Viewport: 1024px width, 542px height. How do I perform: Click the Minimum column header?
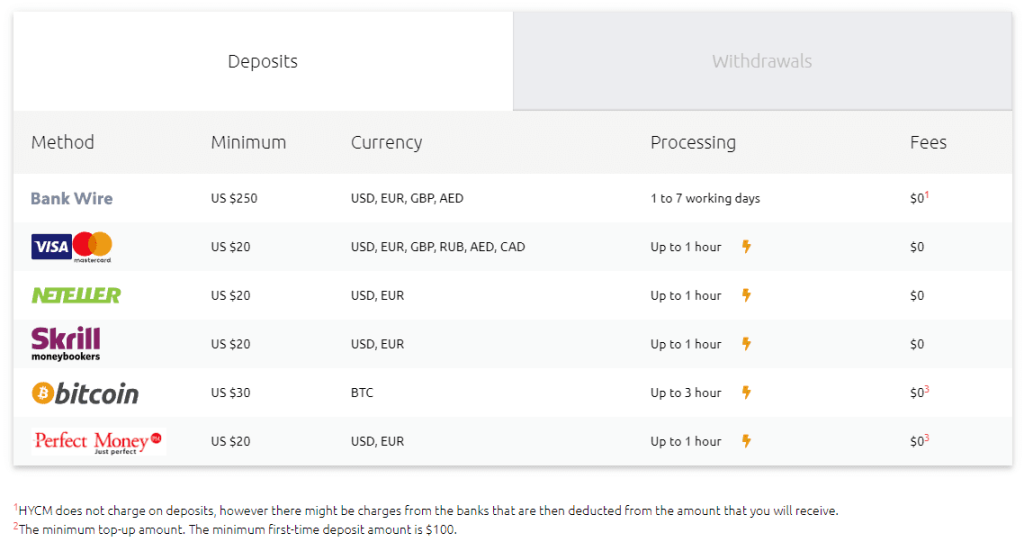click(x=248, y=142)
